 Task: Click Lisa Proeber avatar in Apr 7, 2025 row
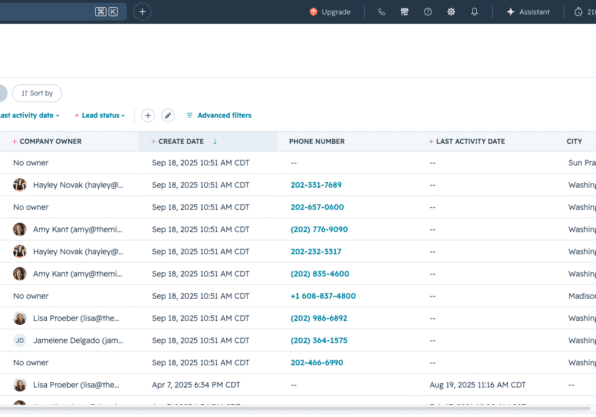coord(20,385)
